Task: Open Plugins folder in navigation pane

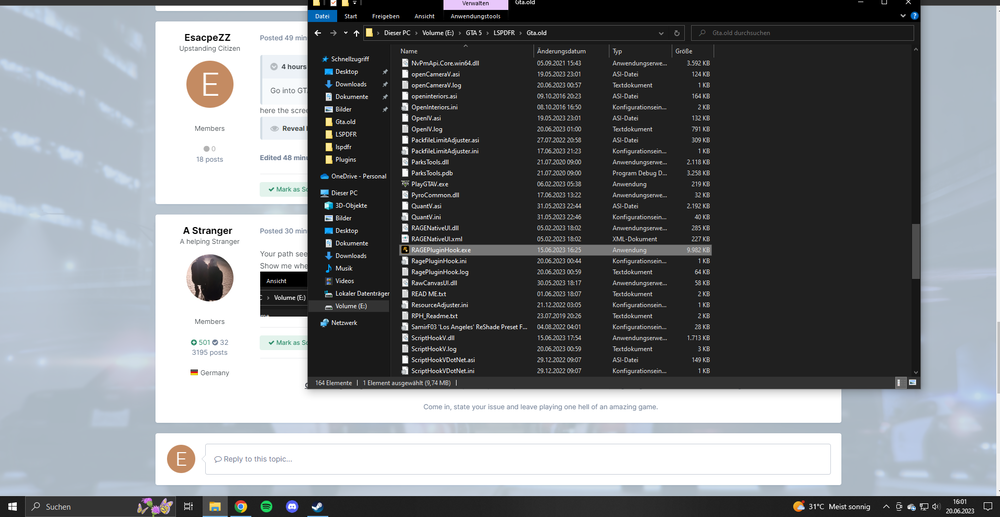Action: 346,159
